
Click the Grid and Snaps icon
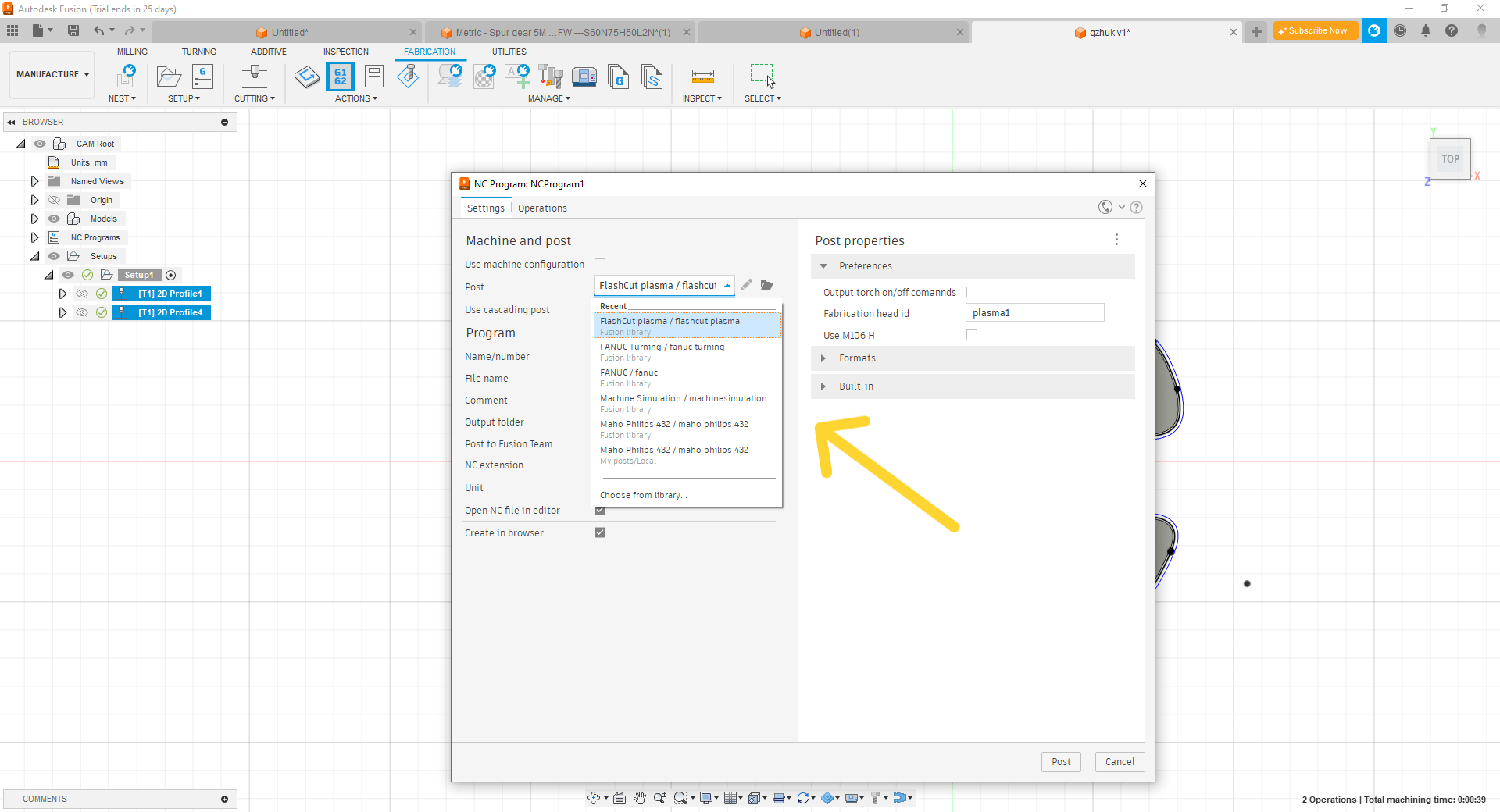[730, 797]
